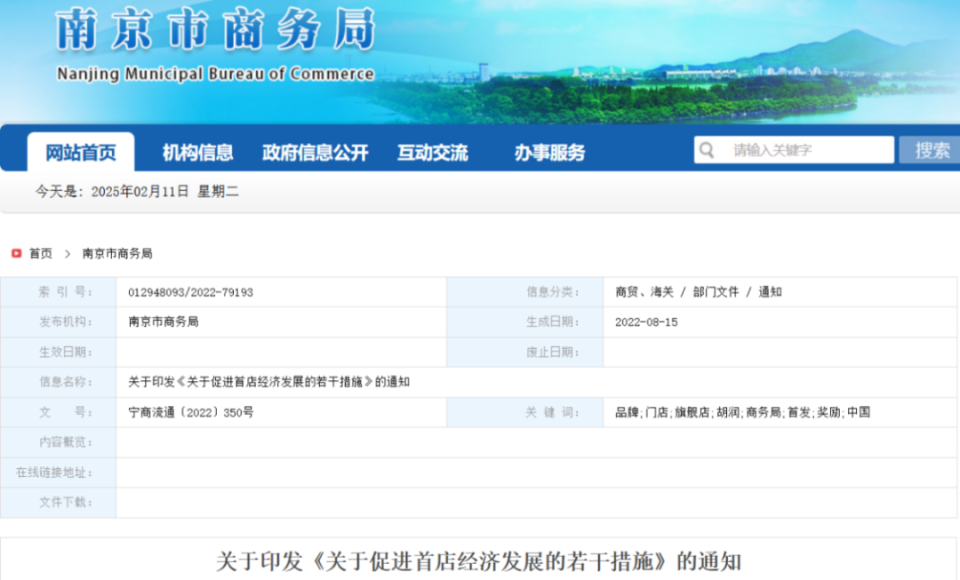The image size is (960, 580).
Task: Click the 南京市商务局 site title logo
Action: 216,29
